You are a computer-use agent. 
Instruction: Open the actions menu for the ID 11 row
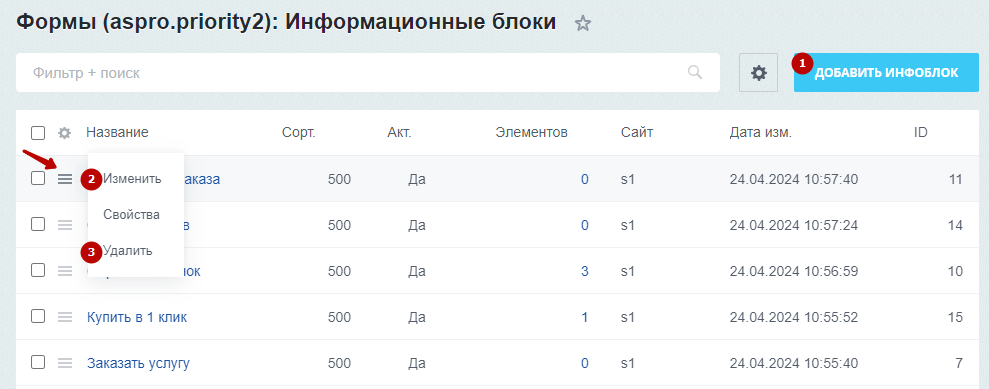65,179
